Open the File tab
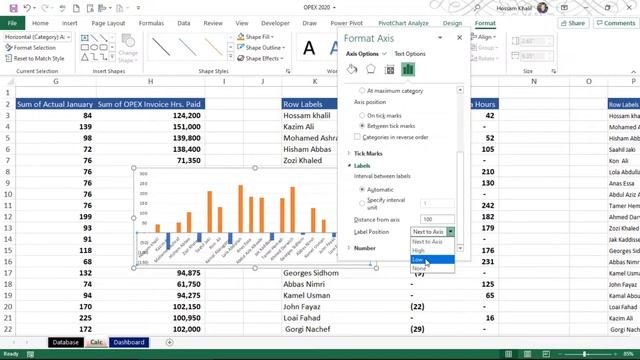640x360 pixels. pyautogui.click(x=12, y=23)
